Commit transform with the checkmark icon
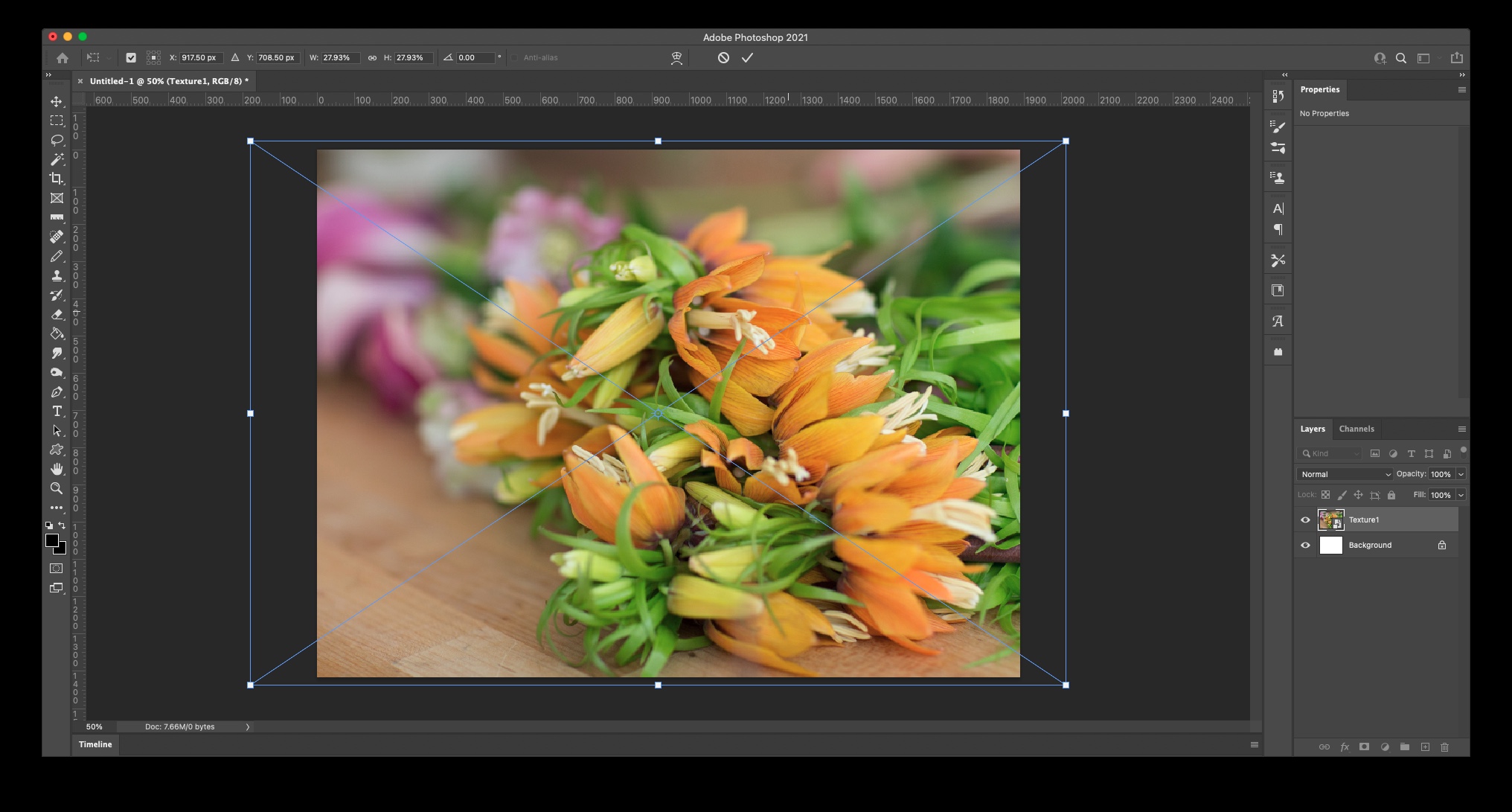Image resolution: width=1512 pixels, height=812 pixels. [747, 57]
